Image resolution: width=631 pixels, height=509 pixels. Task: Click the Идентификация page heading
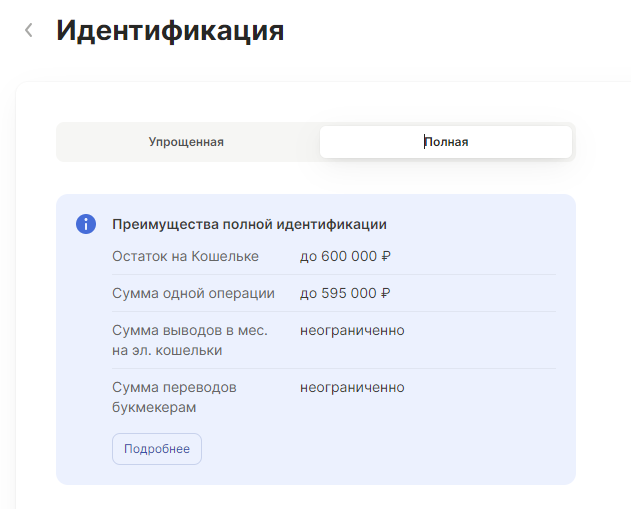170,31
